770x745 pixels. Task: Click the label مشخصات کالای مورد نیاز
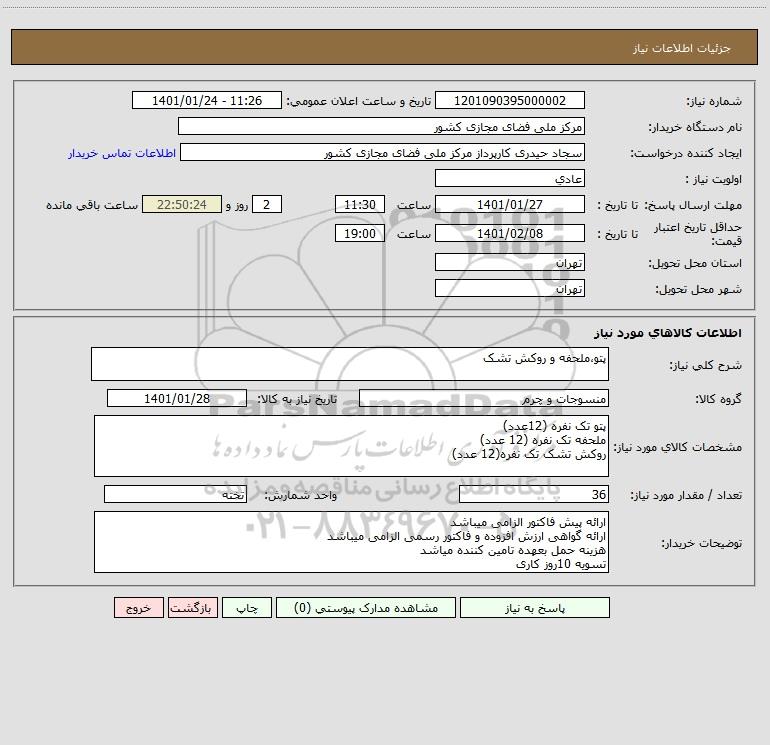click(678, 447)
